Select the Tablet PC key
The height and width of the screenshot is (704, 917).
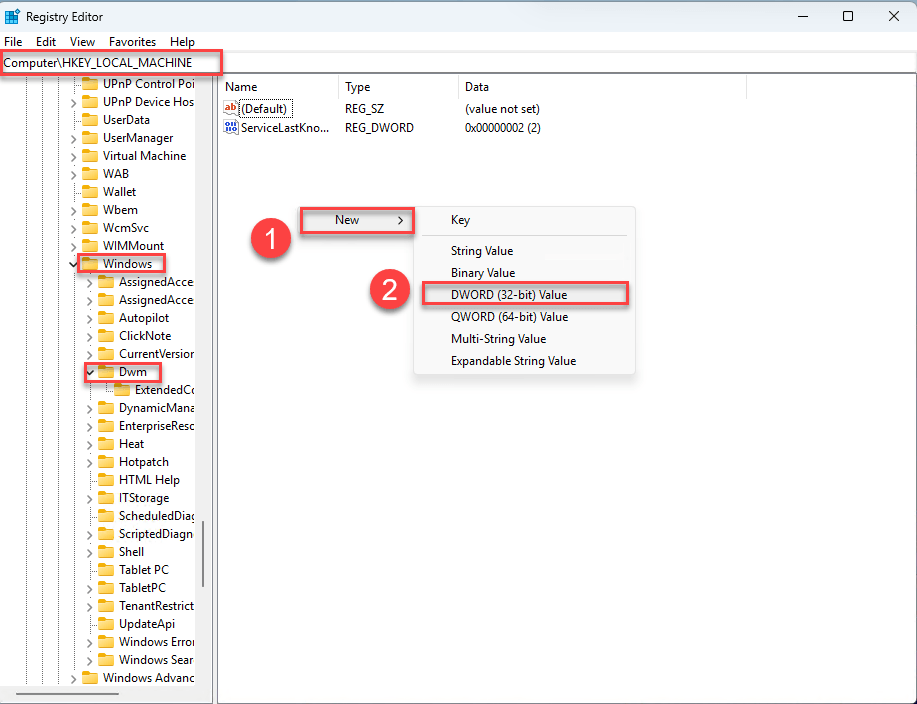tap(143, 570)
